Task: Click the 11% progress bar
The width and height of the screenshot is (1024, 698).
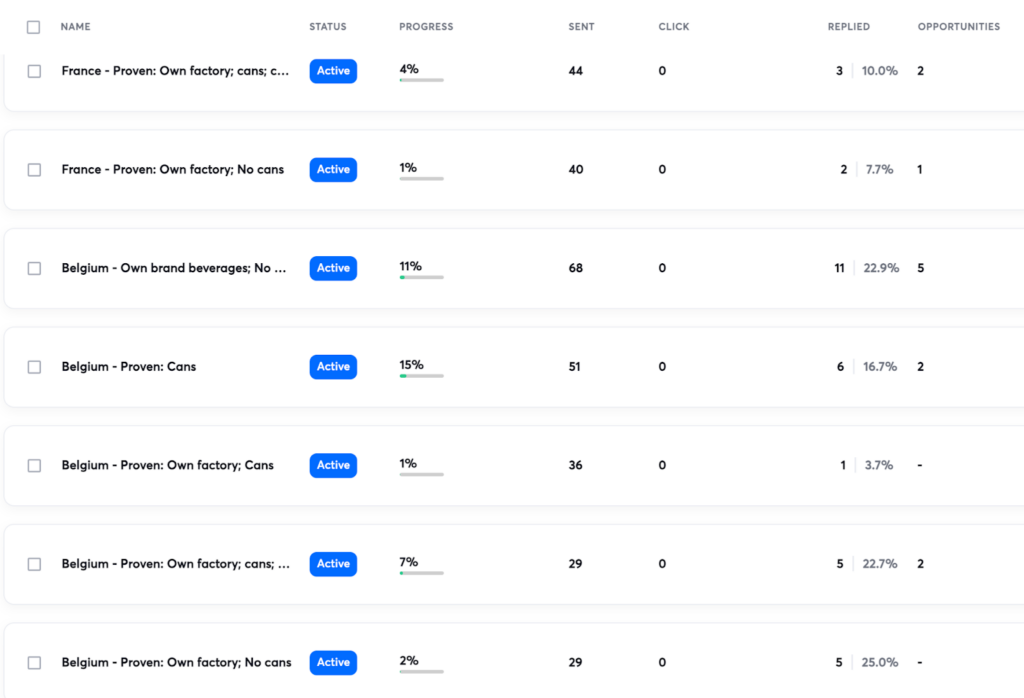Action: [421, 277]
